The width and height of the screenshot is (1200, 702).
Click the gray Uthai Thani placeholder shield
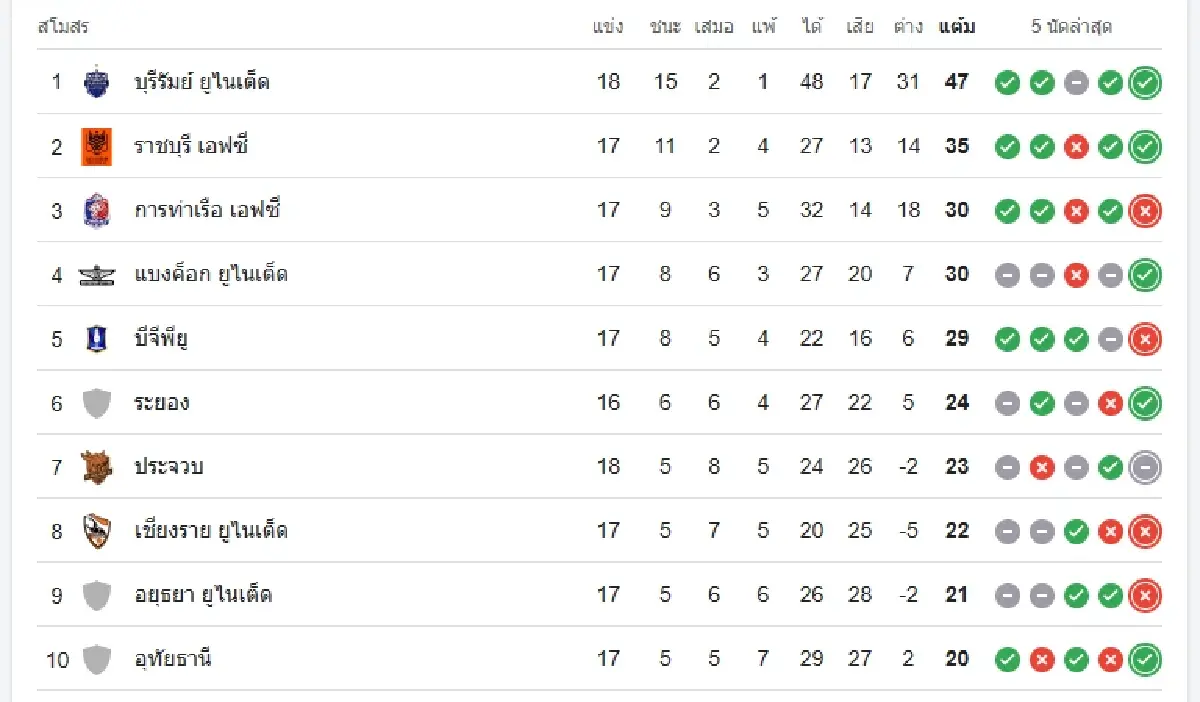coord(96,659)
